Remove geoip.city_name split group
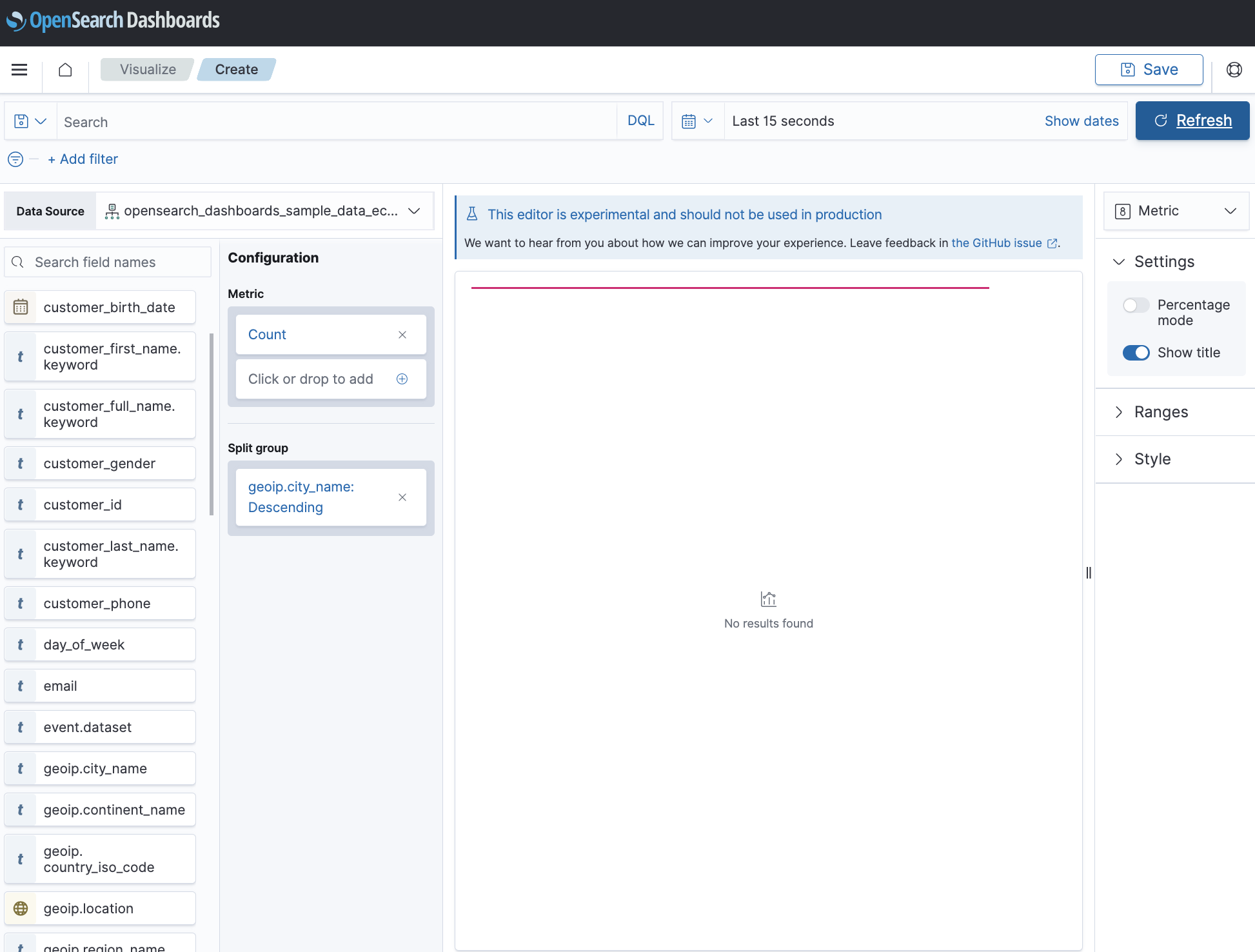Image resolution: width=1255 pixels, height=952 pixels. tap(402, 497)
